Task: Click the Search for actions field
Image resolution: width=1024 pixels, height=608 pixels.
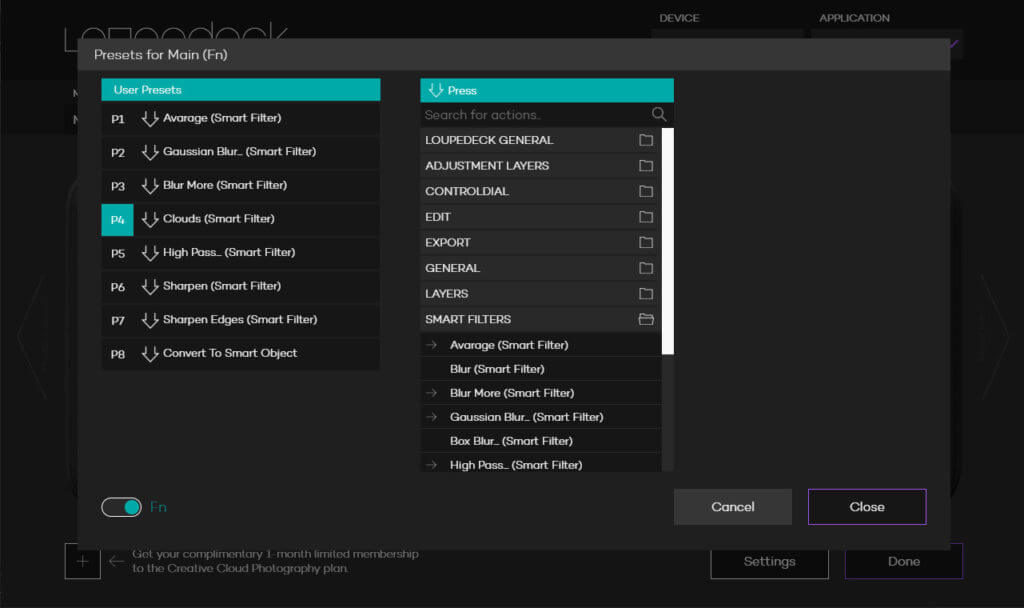Action: coord(530,115)
